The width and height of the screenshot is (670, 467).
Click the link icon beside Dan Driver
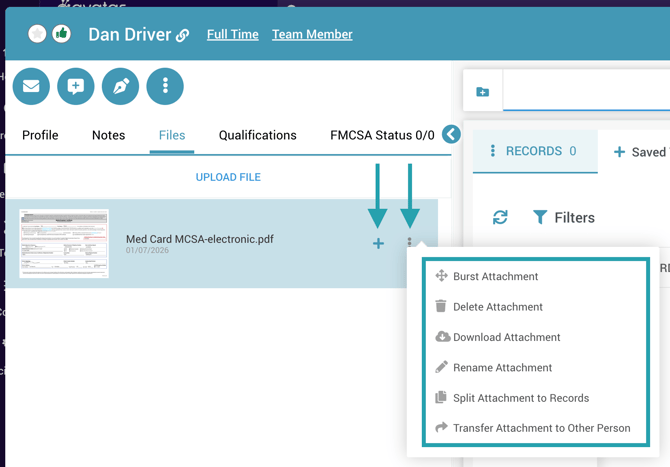[x=183, y=36]
